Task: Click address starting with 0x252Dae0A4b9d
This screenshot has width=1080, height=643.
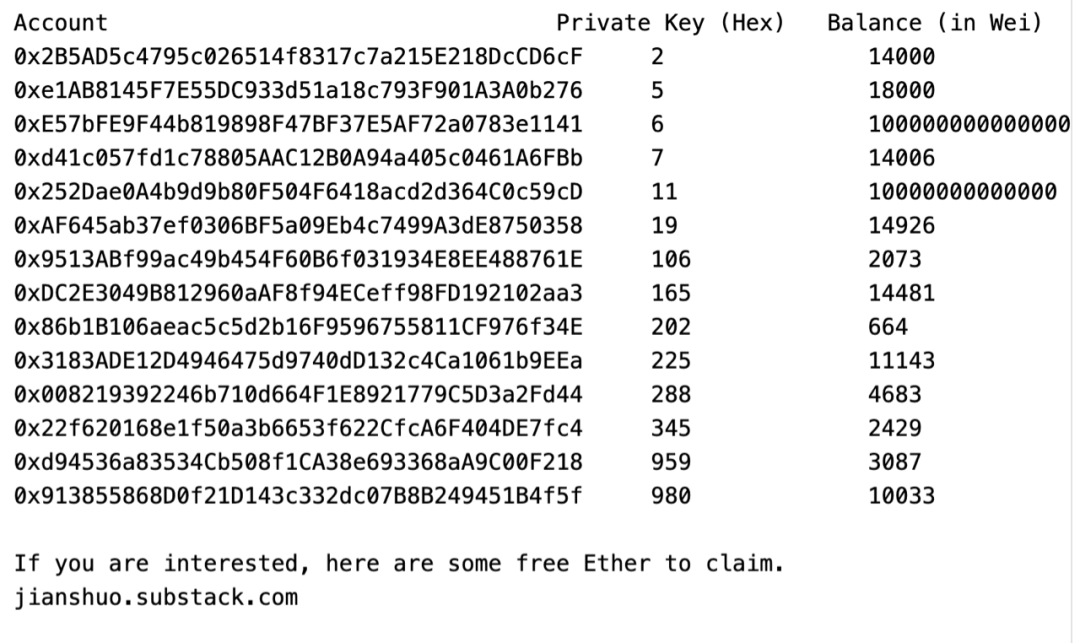Action: click(298, 191)
